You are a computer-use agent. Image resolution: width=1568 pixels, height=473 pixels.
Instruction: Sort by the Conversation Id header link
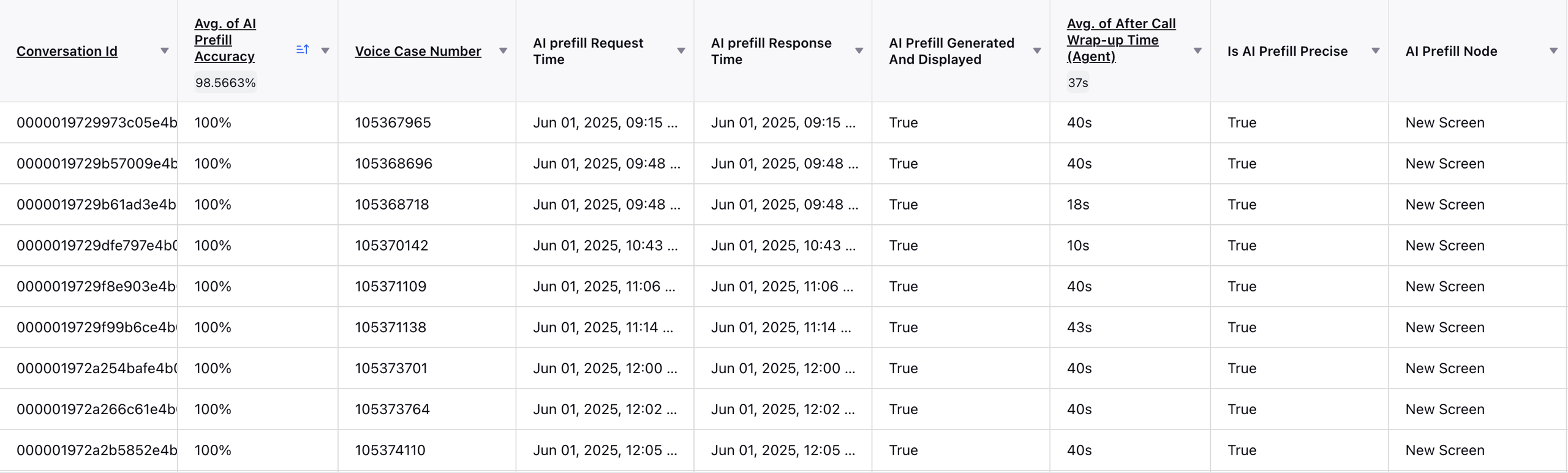click(x=67, y=51)
